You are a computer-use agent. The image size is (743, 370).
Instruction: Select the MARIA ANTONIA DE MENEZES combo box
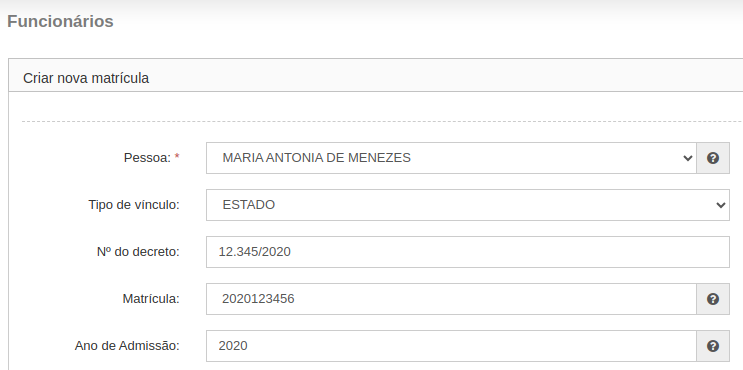(x=451, y=158)
